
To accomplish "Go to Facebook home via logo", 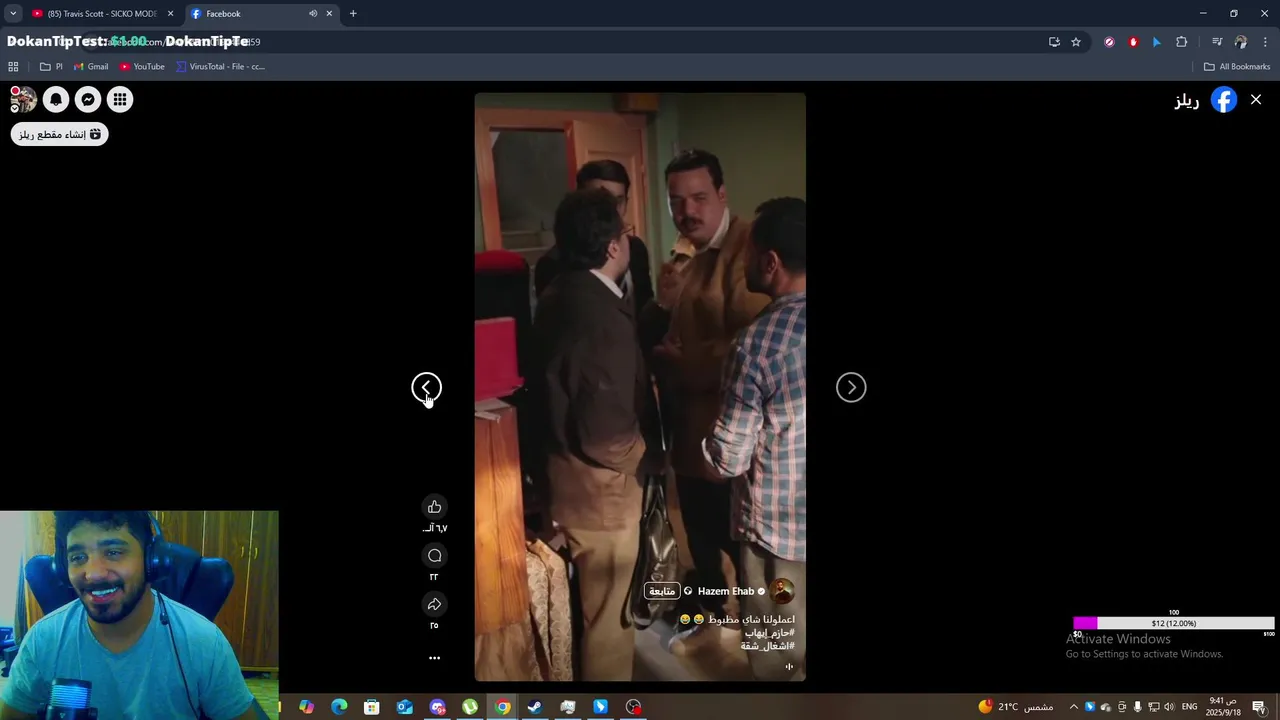I will point(1224,100).
